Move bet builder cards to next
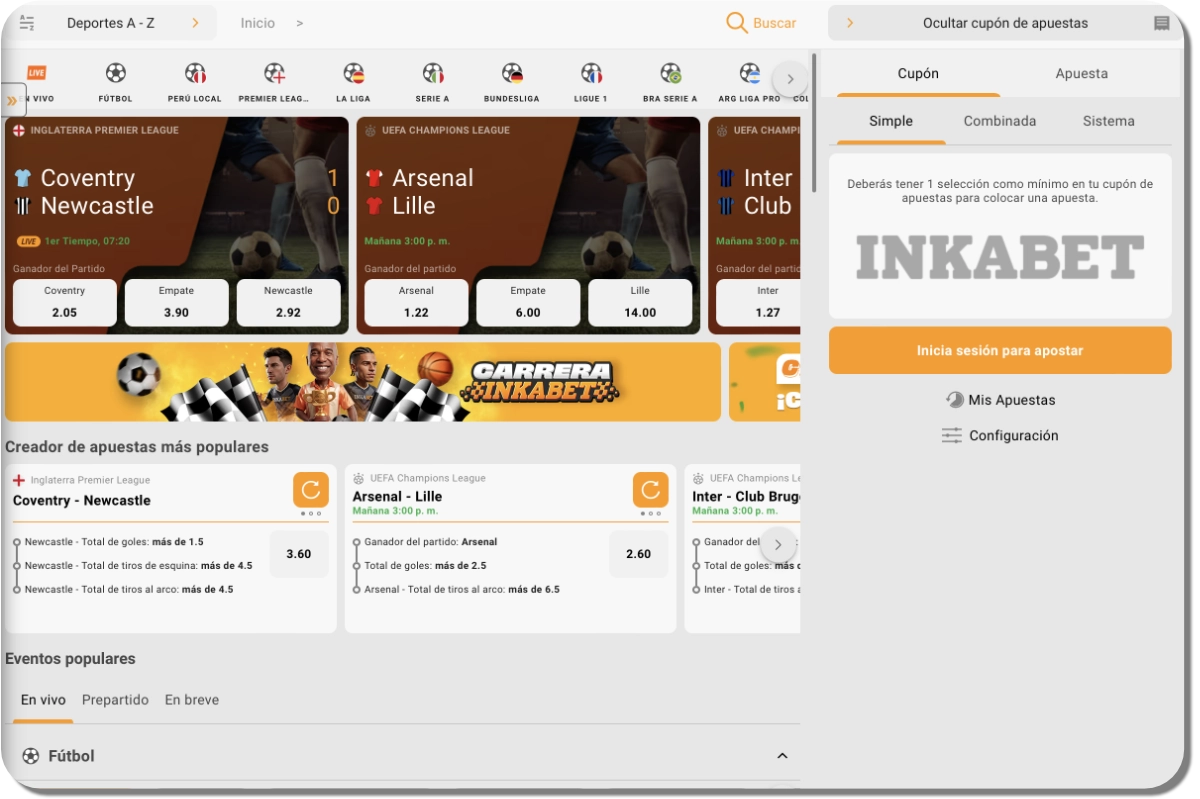The width and height of the screenshot is (1200, 799). tap(778, 545)
